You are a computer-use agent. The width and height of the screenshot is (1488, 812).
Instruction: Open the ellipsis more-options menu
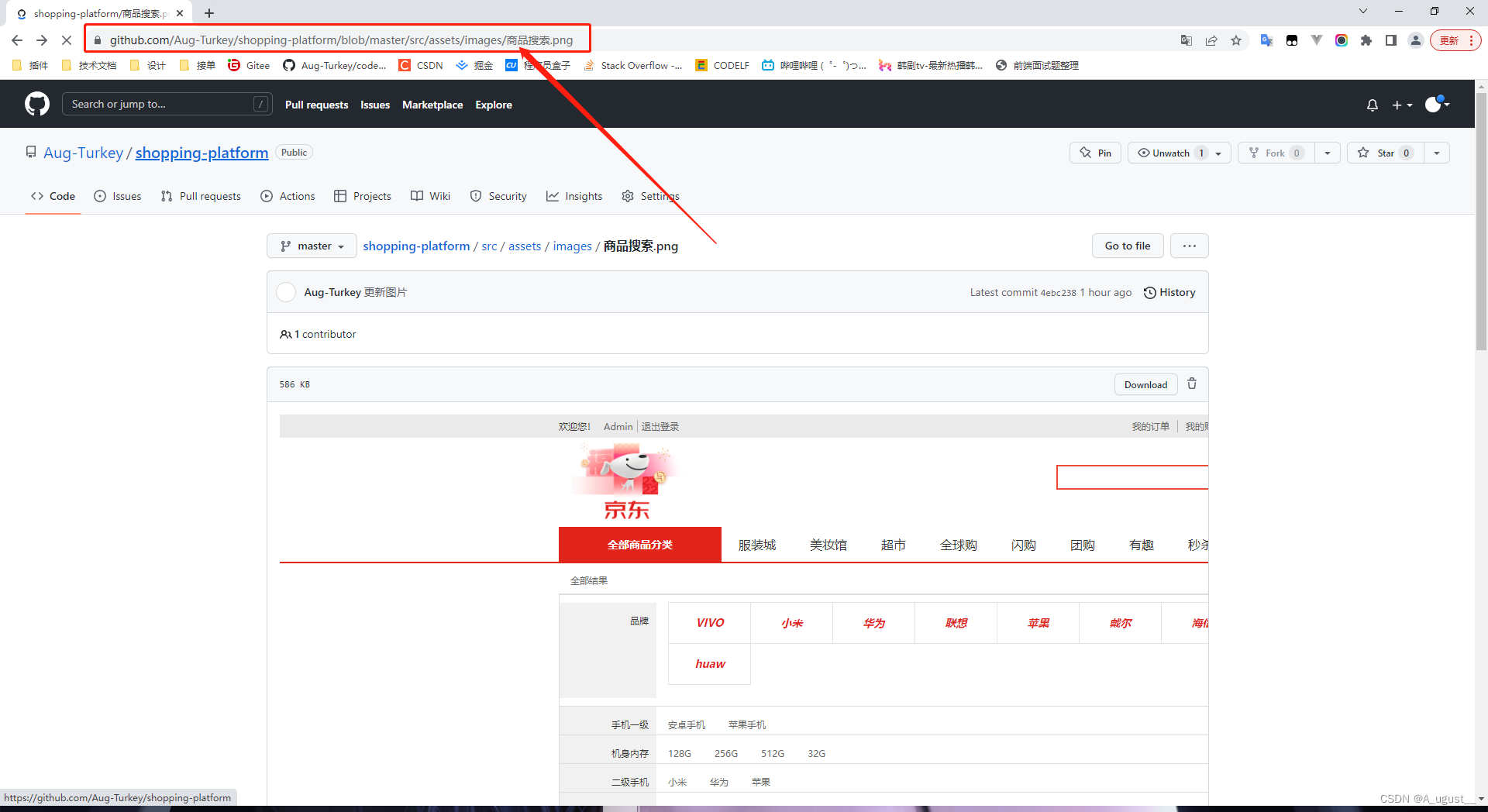pos(1189,246)
